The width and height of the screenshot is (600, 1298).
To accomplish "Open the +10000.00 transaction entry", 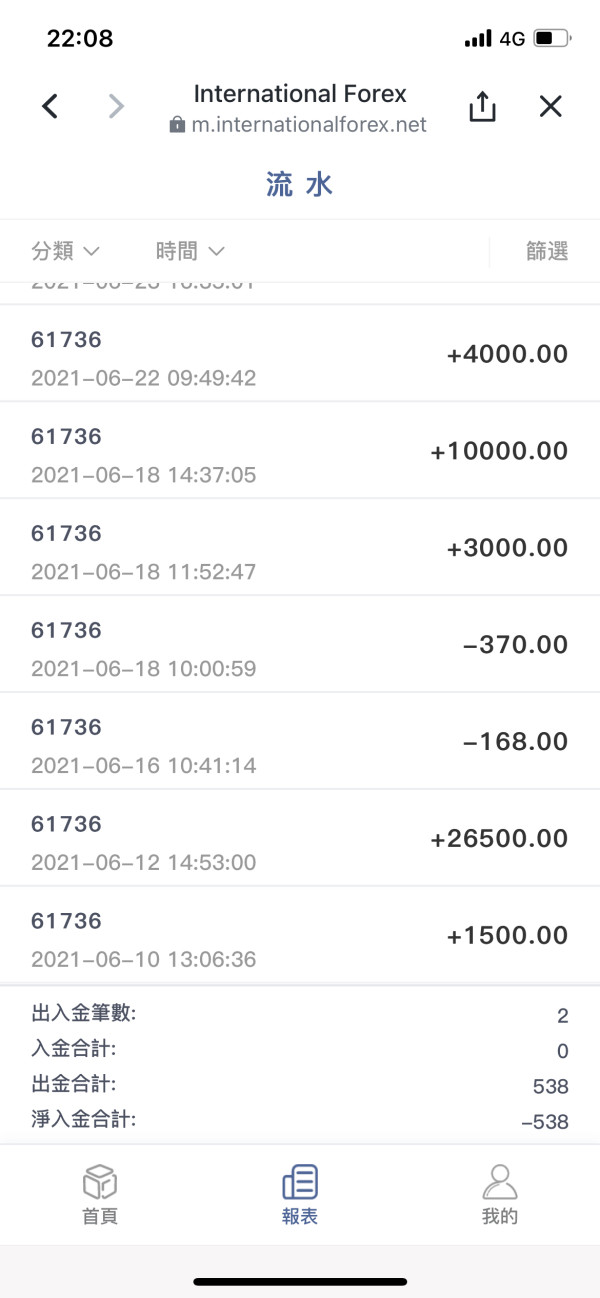I will [300, 451].
